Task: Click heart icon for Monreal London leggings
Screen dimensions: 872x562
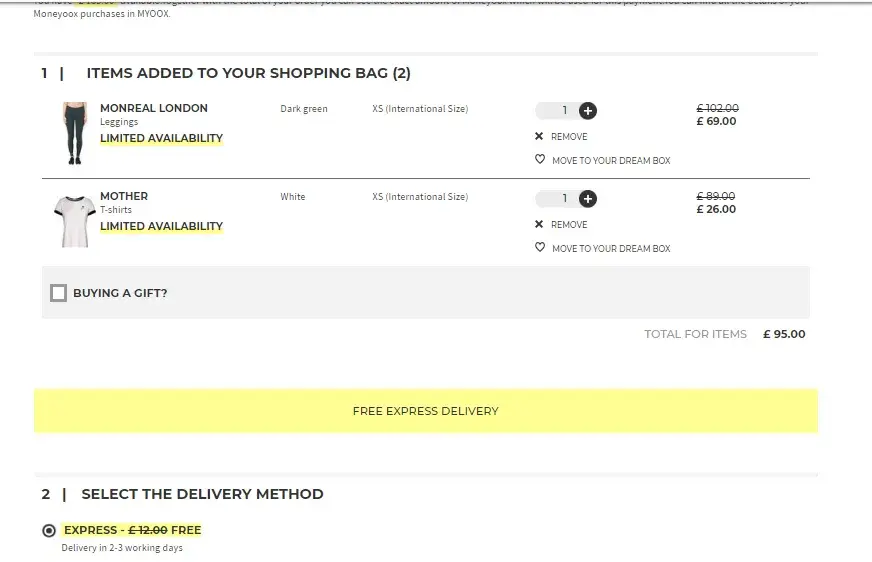Action: [540, 160]
